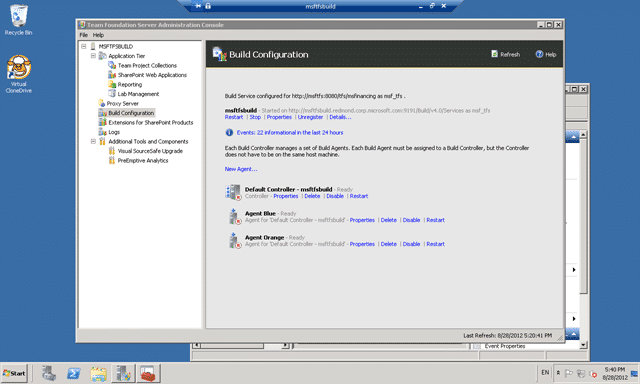This screenshot has width=640, height=384.
Task: Open Properties for Default Controller
Action: (286, 196)
